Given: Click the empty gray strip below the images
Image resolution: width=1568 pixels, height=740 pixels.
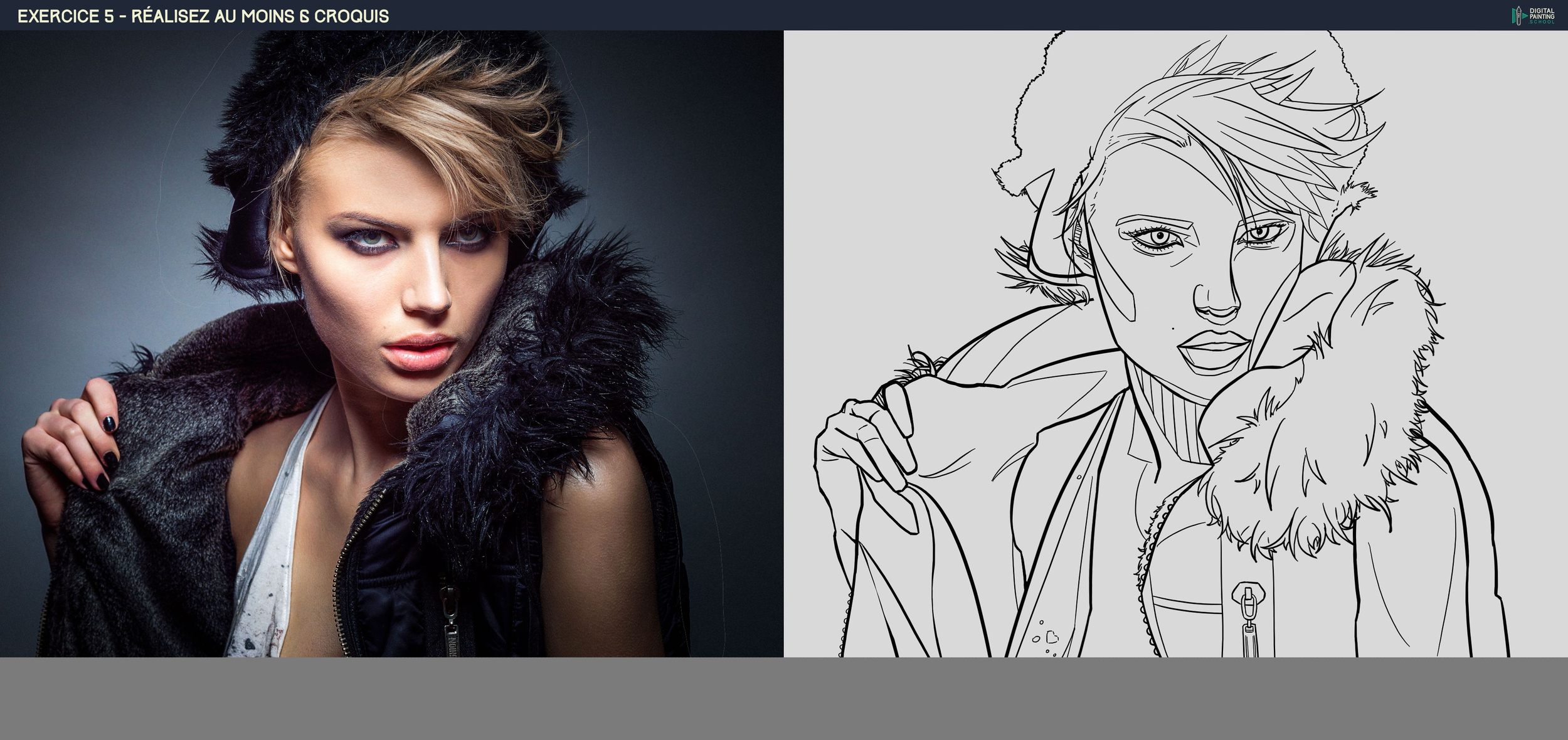Looking at the screenshot, I should 784,699.
